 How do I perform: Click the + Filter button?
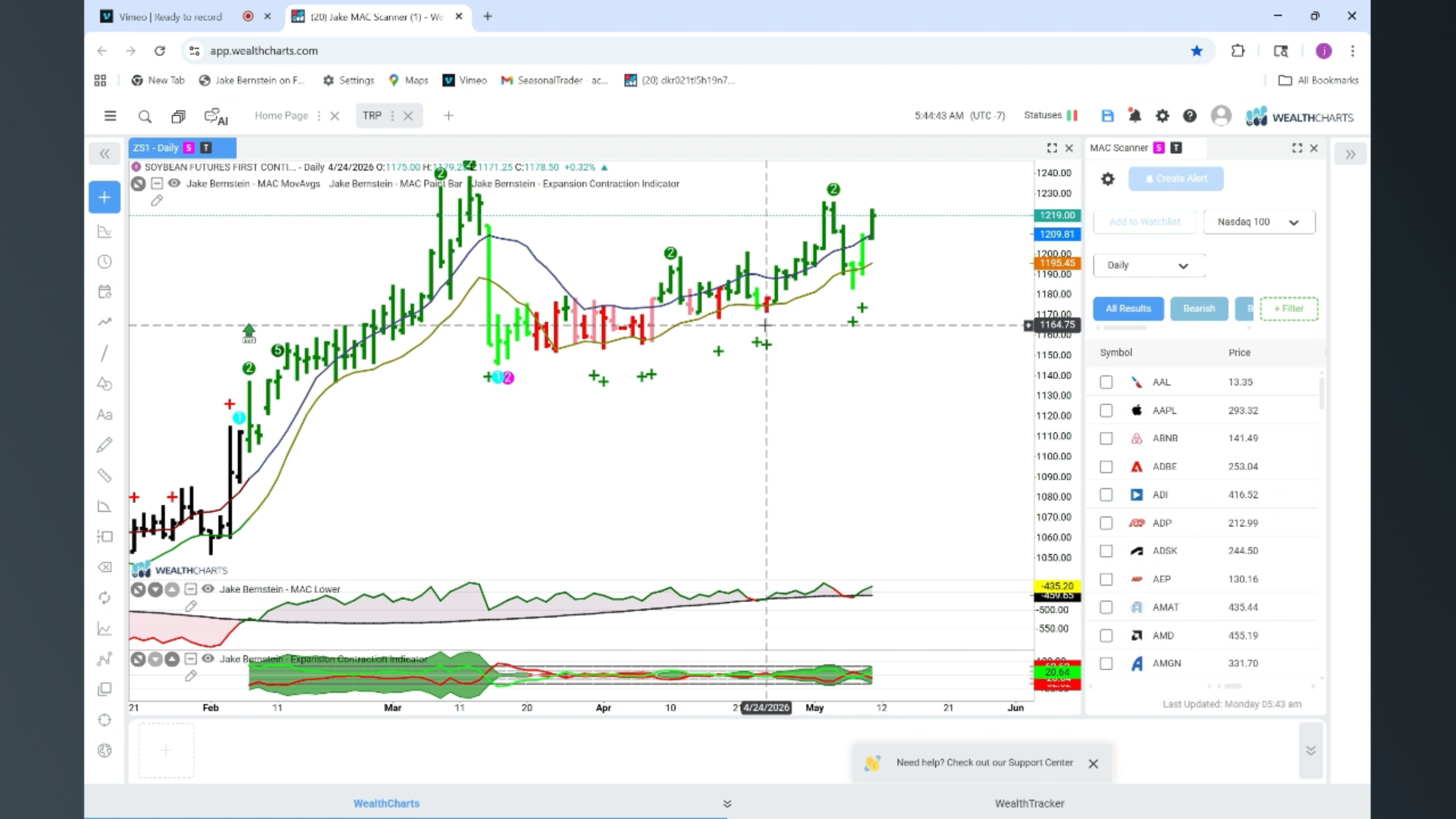tap(1288, 309)
